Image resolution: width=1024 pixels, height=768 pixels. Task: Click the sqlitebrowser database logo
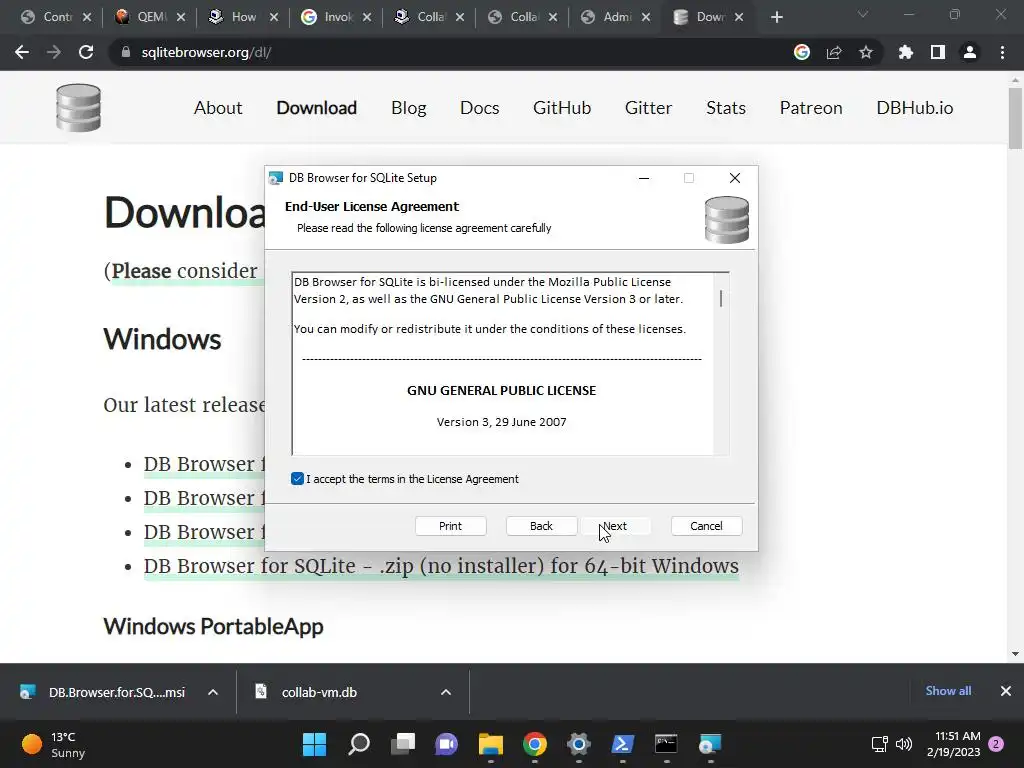(78, 108)
